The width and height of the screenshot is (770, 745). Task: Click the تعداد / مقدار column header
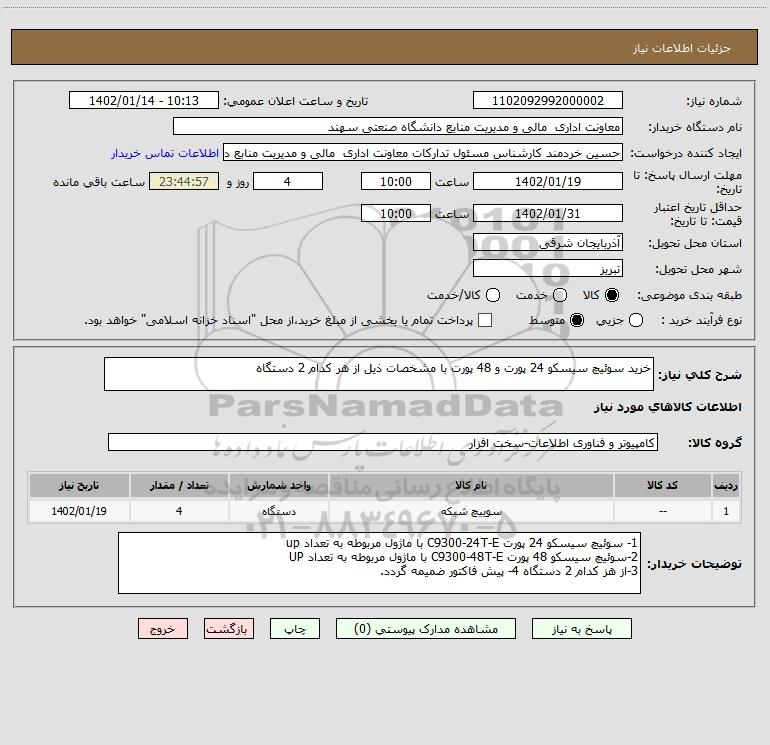point(179,485)
